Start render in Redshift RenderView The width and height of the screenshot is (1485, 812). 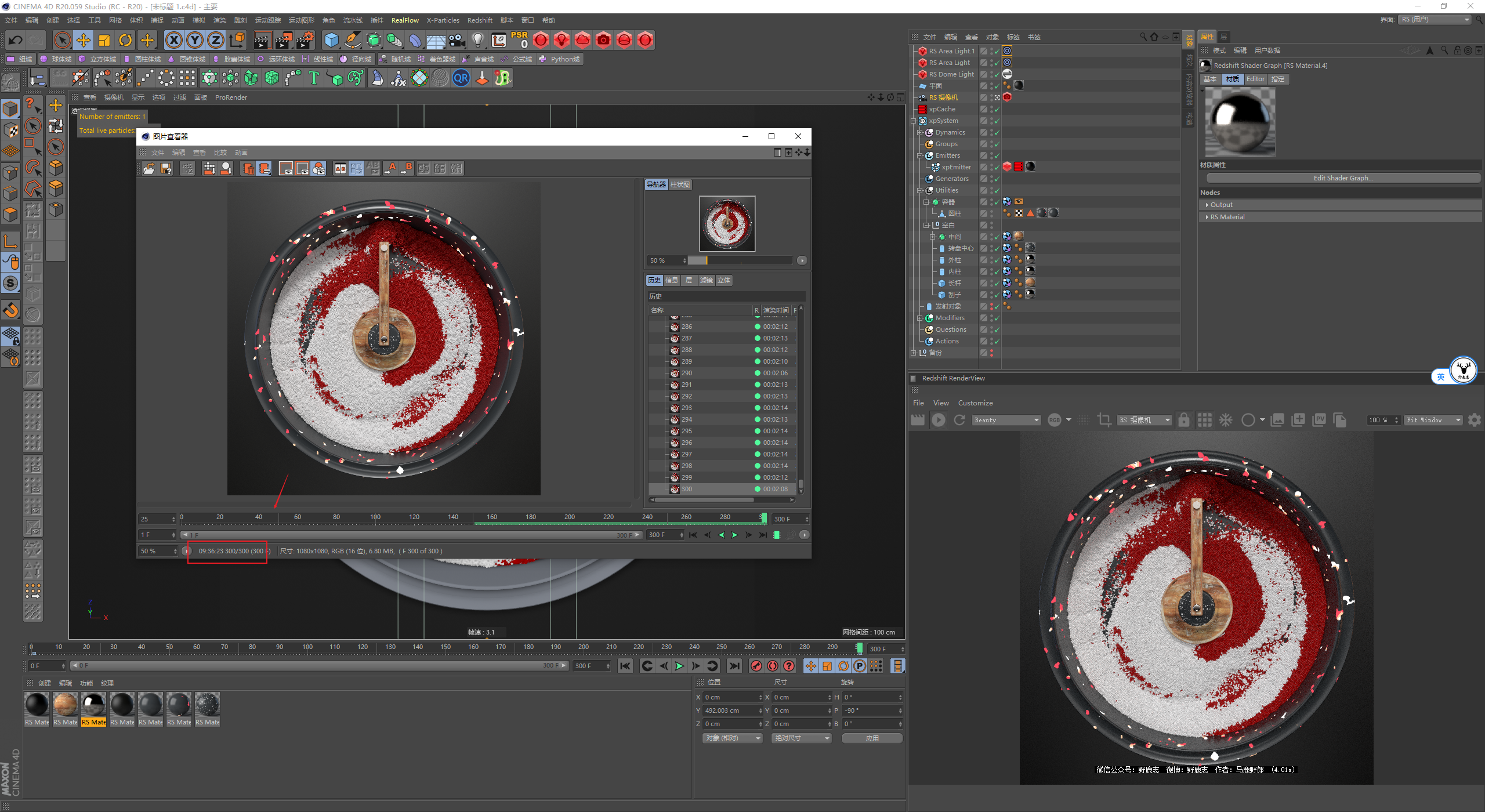(x=938, y=420)
